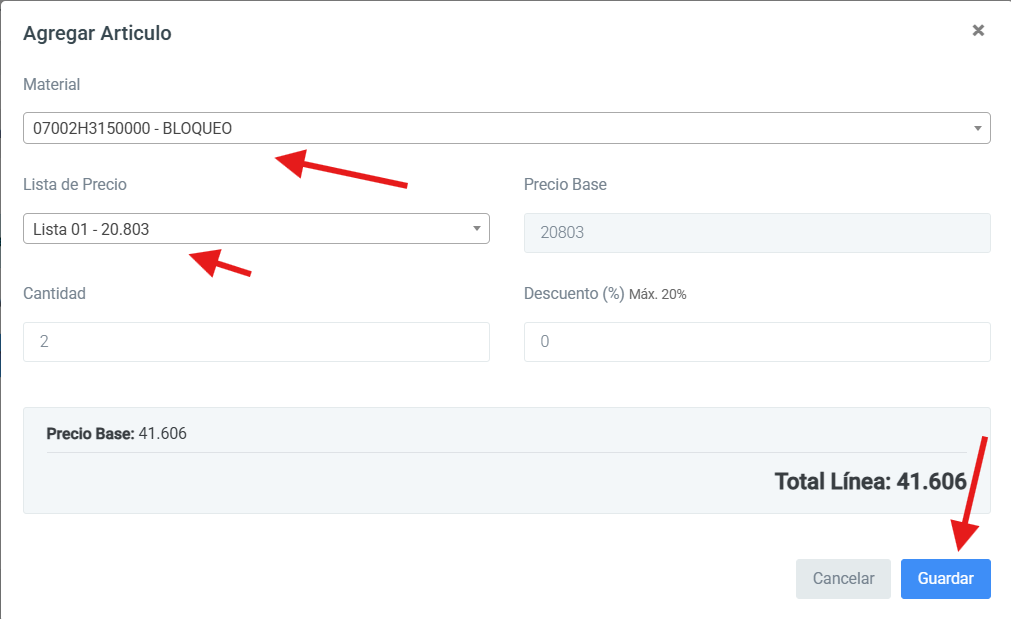
Task: Click the Agregar Articulo dialog title
Action: 97,33
